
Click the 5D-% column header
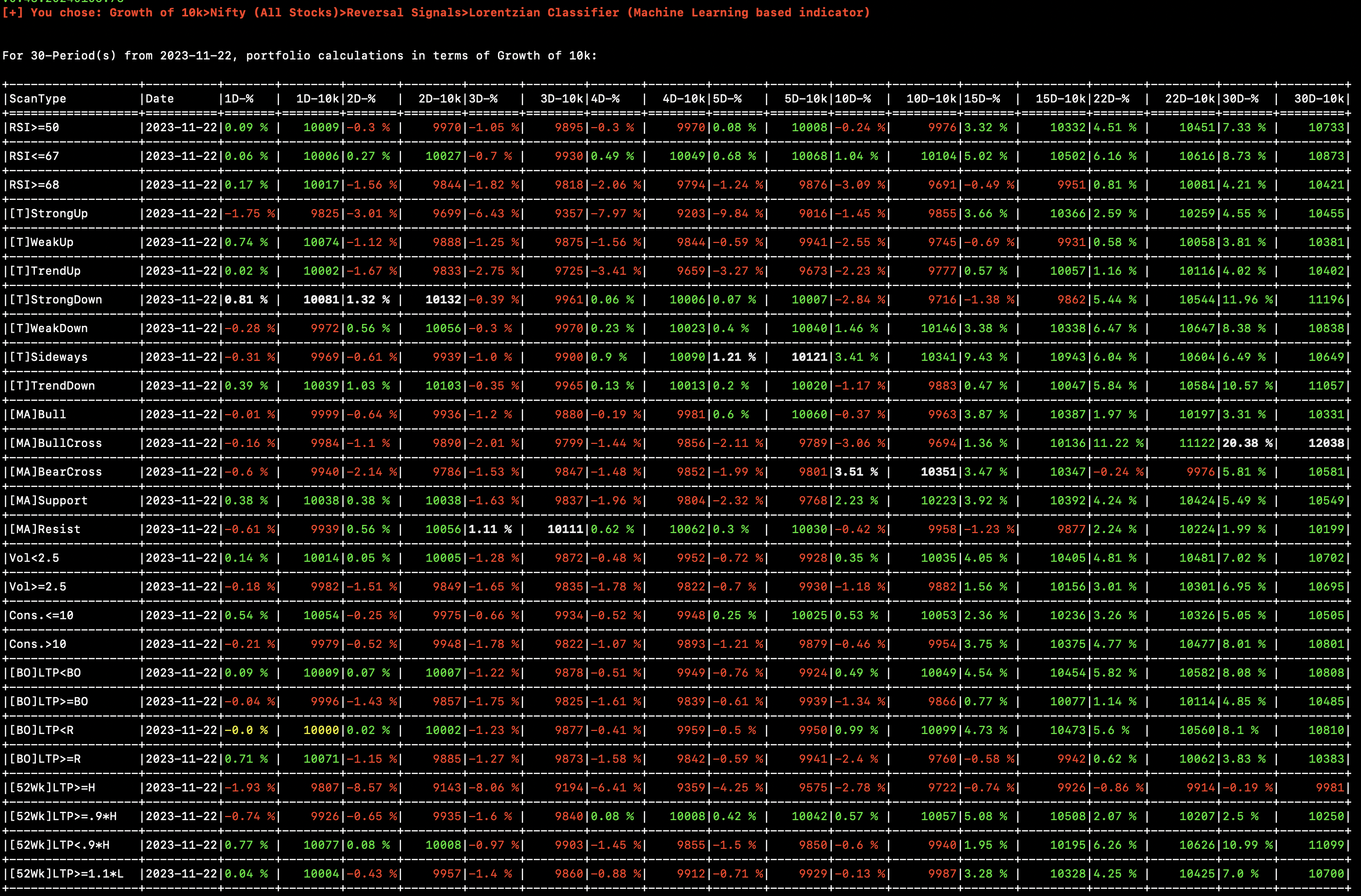pyautogui.click(x=727, y=98)
